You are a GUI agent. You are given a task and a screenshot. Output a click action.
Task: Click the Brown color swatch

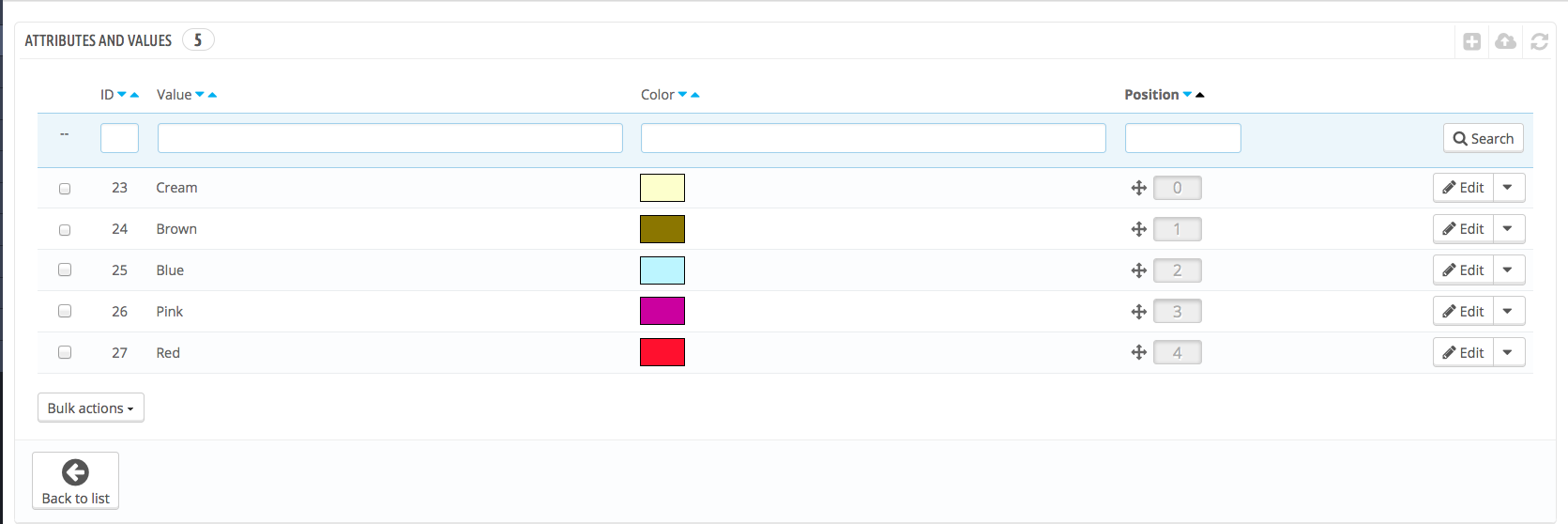click(662, 229)
